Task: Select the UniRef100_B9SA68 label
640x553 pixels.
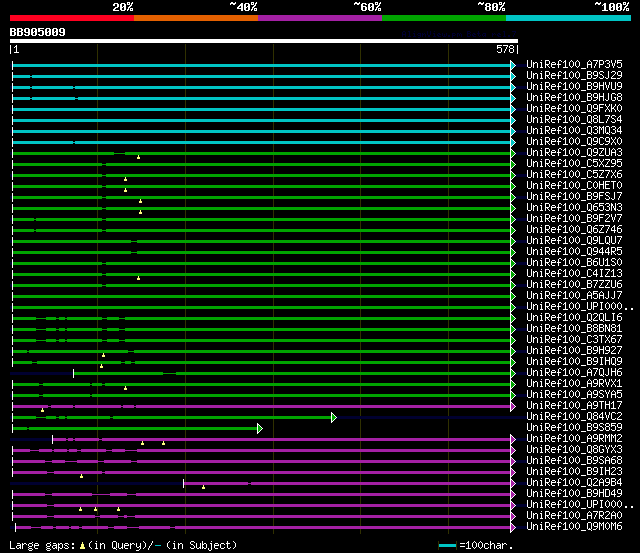Action: 574,461
